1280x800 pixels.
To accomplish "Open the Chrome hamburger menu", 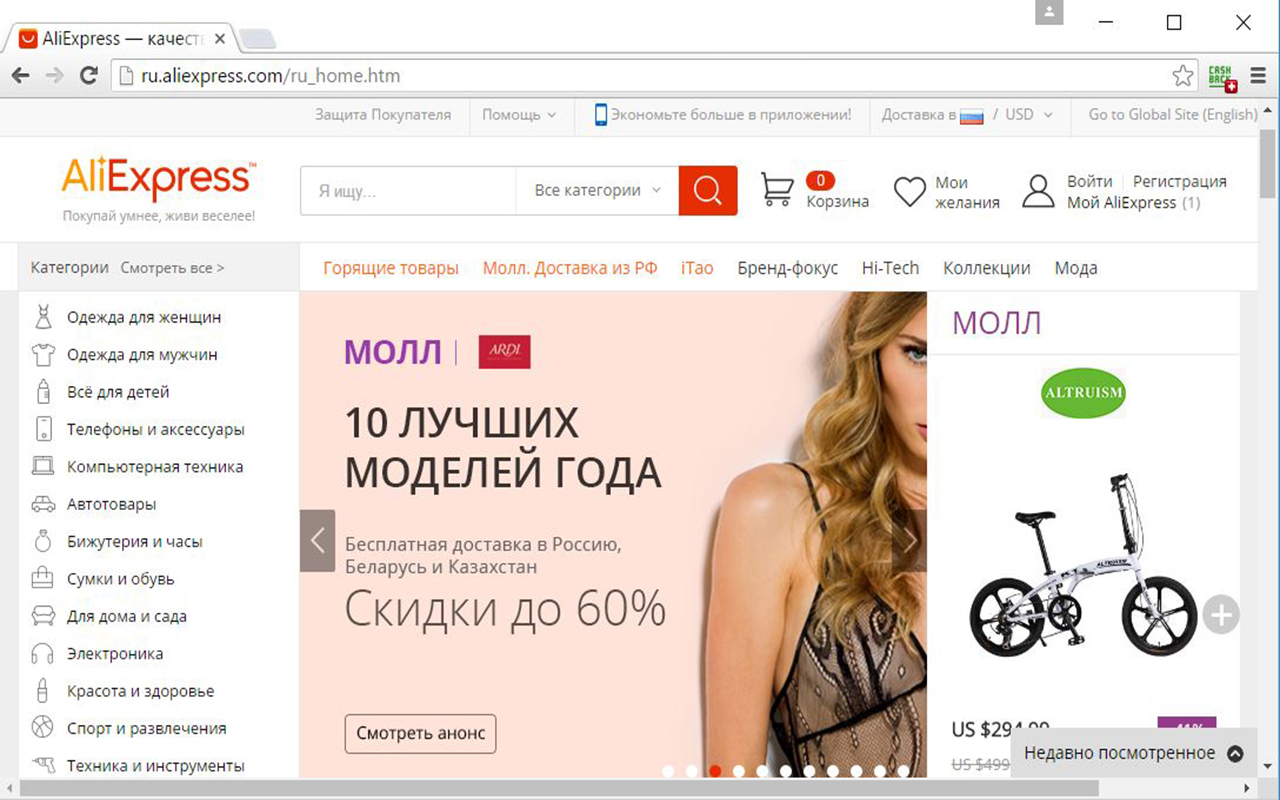I will [x=1258, y=75].
